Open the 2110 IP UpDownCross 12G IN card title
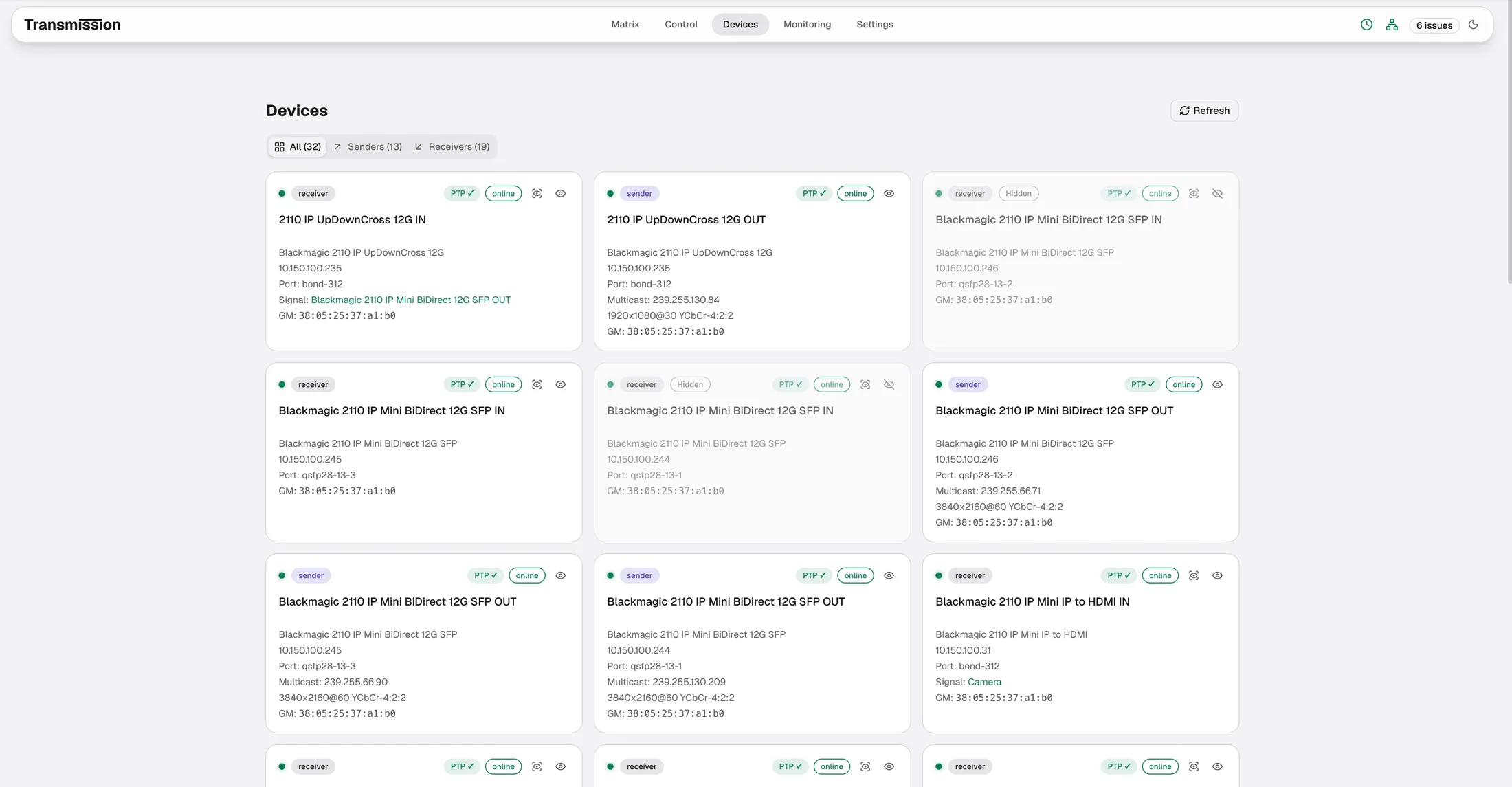1512x787 pixels. pyautogui.click(x=352, y=220)
